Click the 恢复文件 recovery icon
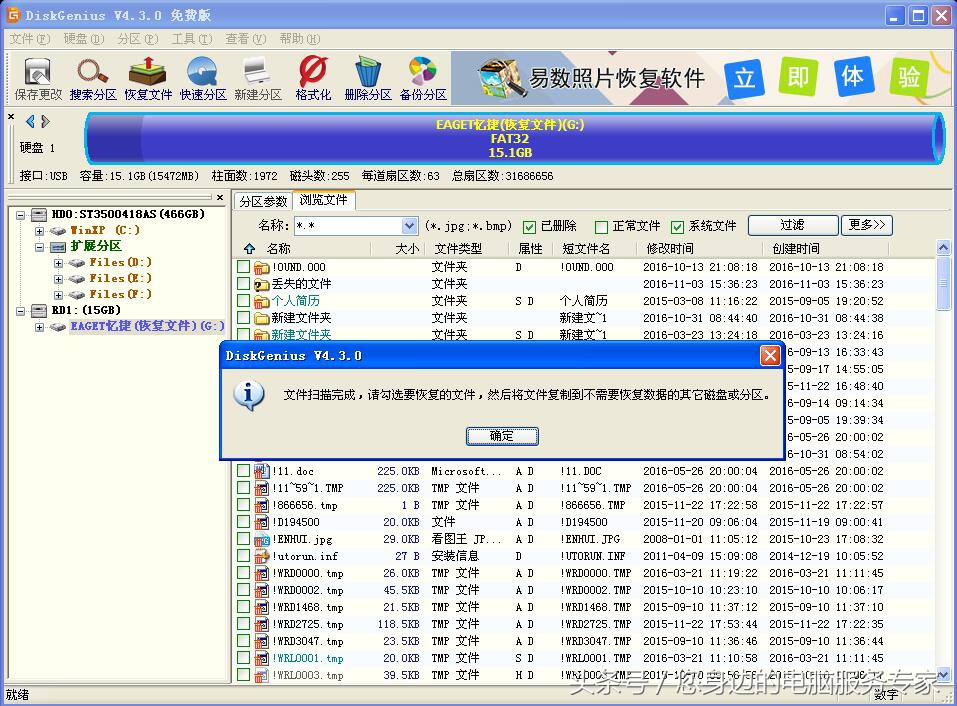 (x=148, y=77)
